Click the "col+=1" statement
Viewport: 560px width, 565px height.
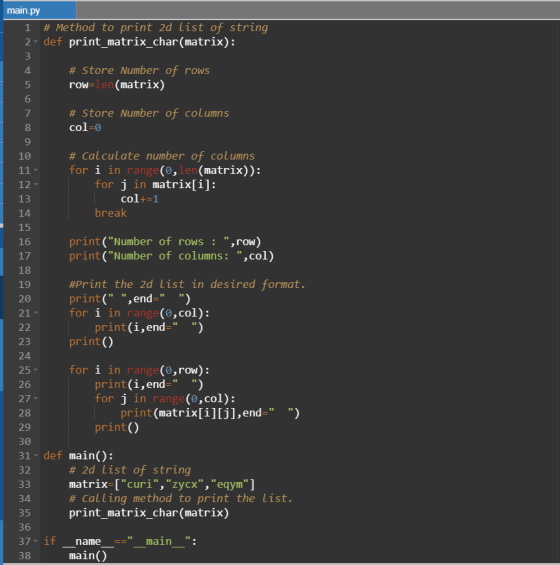coord(139,199)
